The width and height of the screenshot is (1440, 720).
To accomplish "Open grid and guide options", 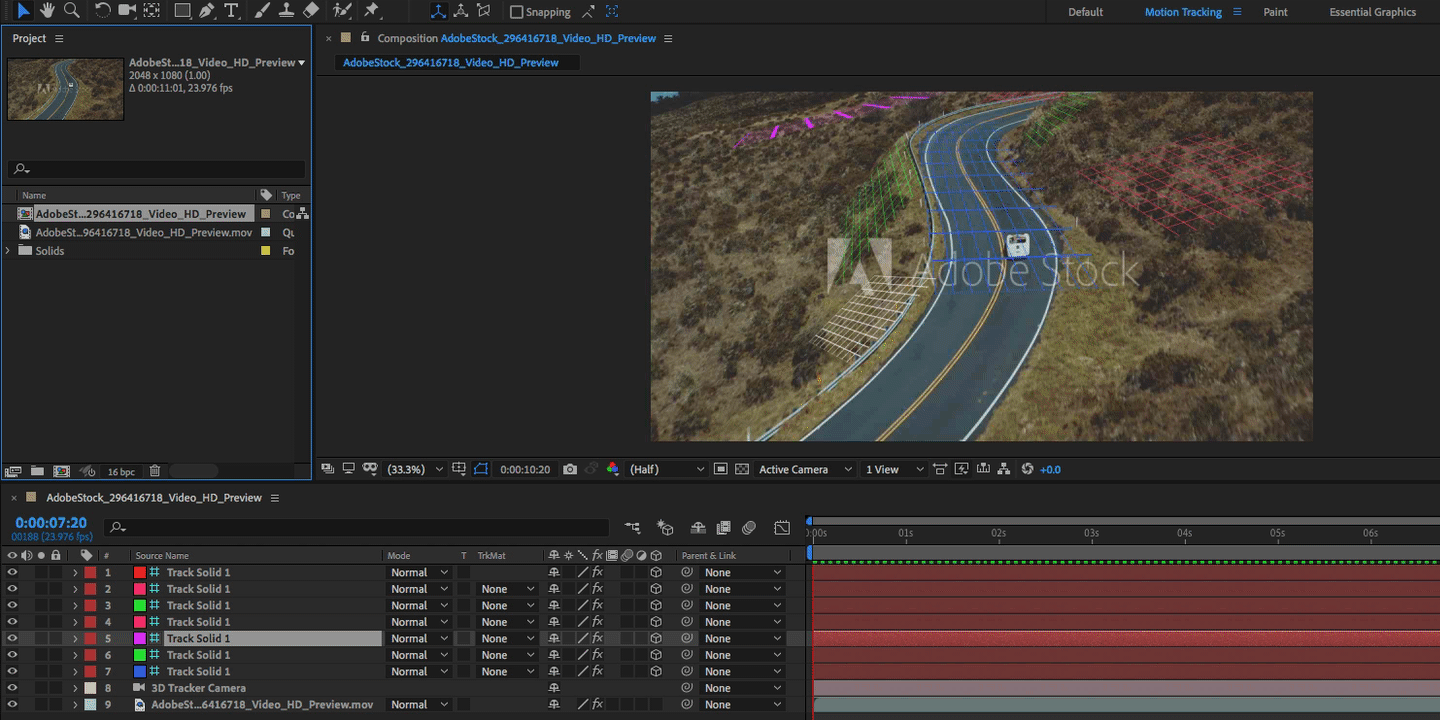I will pyautogui.click(x=459, y=469).
